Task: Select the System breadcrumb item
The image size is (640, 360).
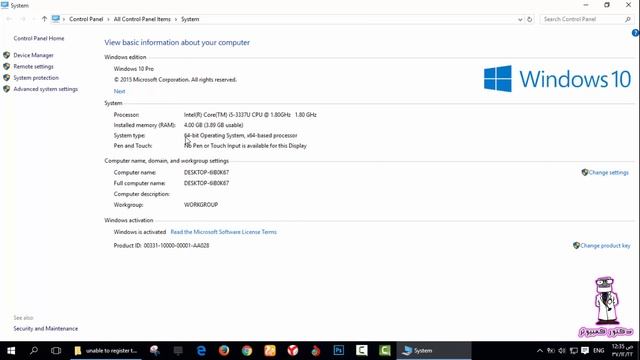Action: 190,19
